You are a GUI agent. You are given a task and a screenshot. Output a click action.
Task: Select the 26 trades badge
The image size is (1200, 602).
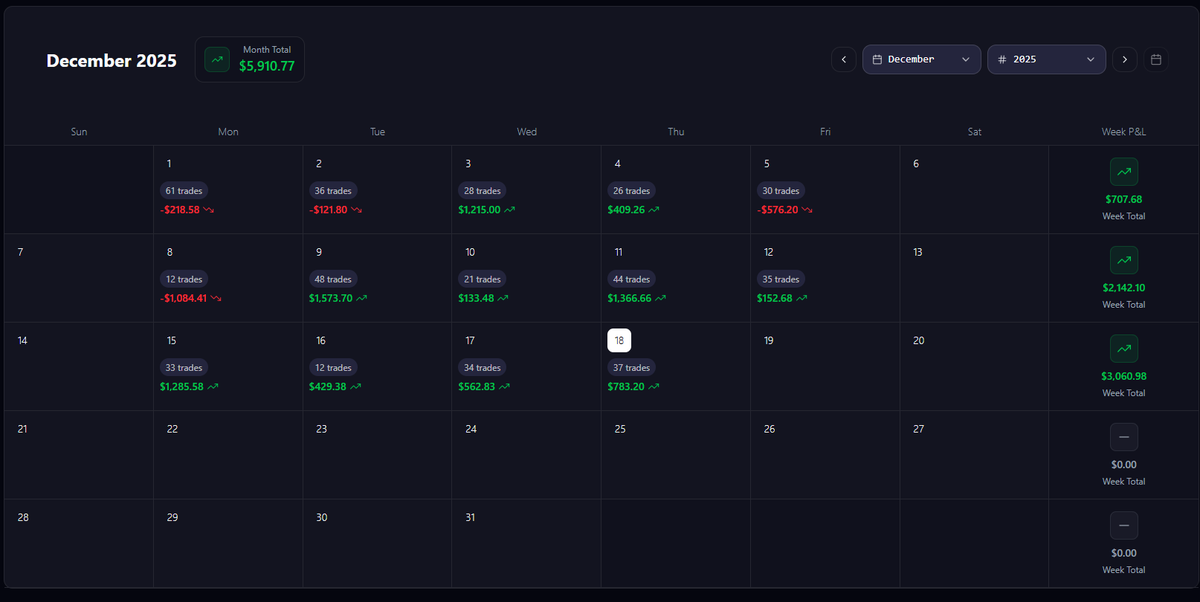tap(631, 191)
